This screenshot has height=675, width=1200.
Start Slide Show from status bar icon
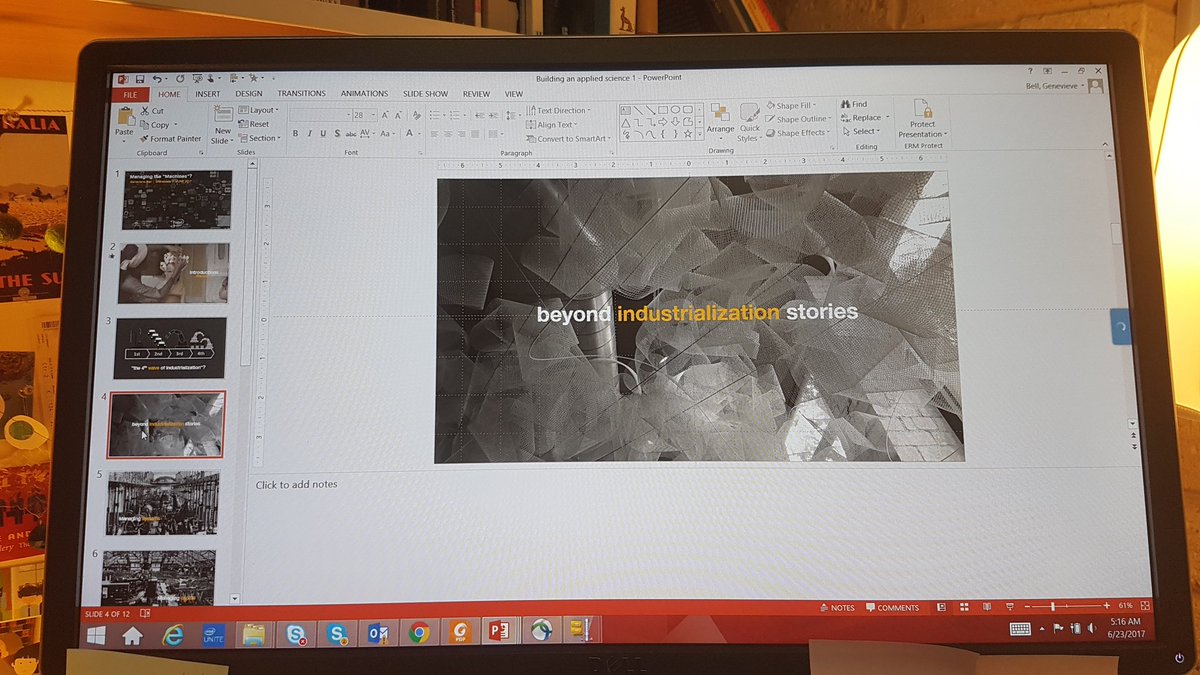[x=1009, y=607]
